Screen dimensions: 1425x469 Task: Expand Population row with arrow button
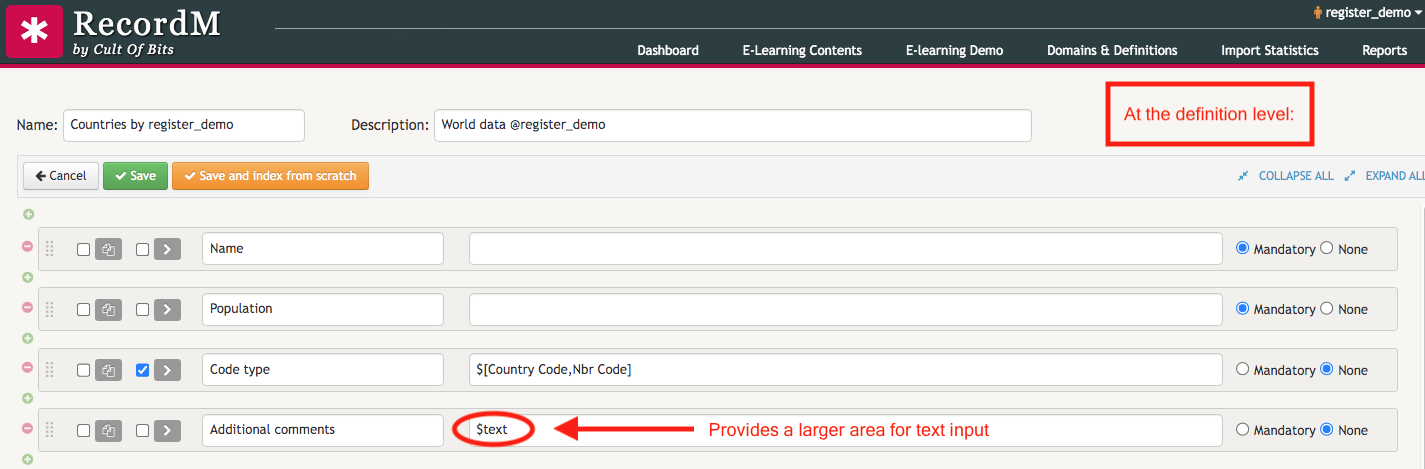tap(167, 309)
